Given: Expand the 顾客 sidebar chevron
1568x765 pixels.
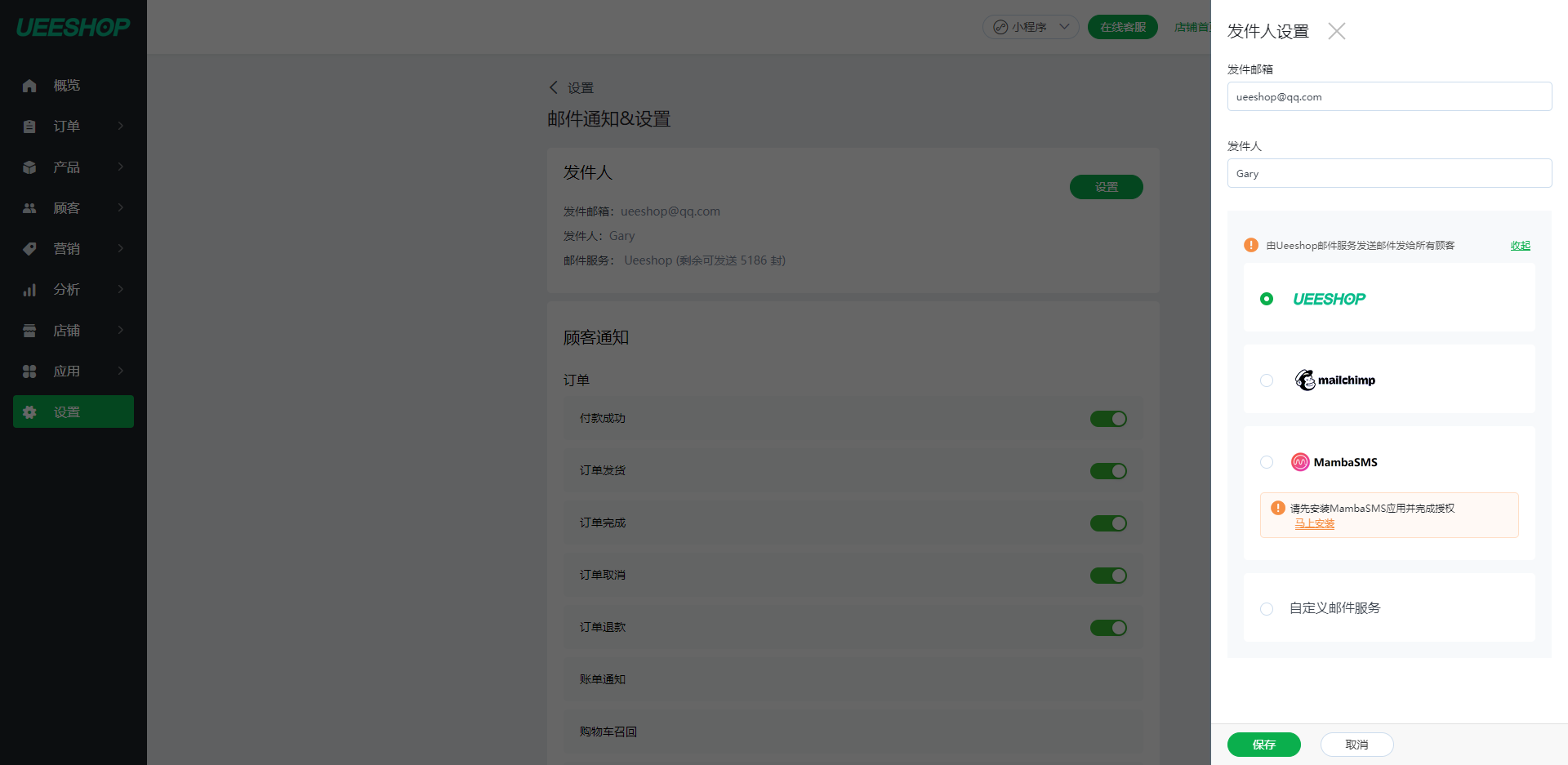Looking at the screenshot, I should click(x=121, y=207).
